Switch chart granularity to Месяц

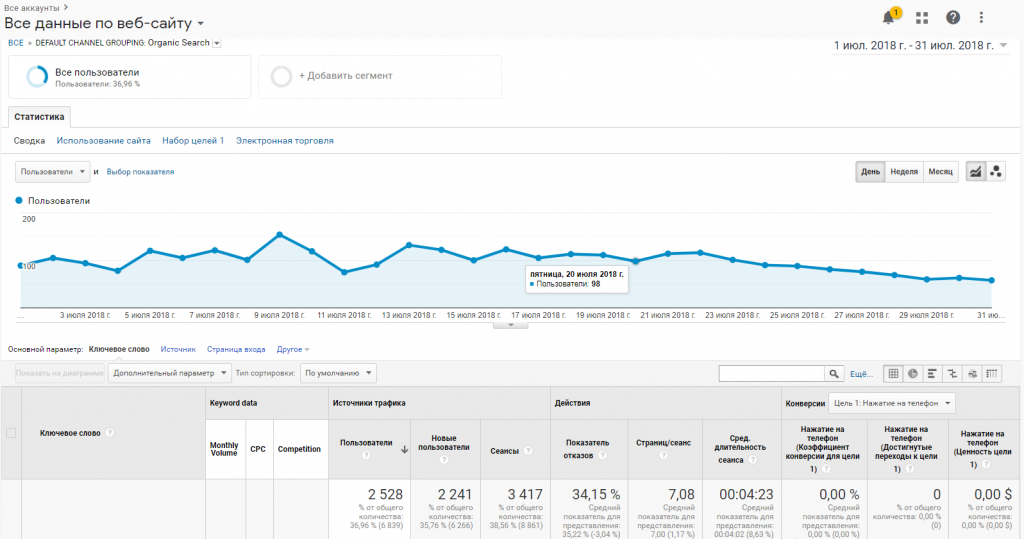pyautogui.click(x=940, y=172)
